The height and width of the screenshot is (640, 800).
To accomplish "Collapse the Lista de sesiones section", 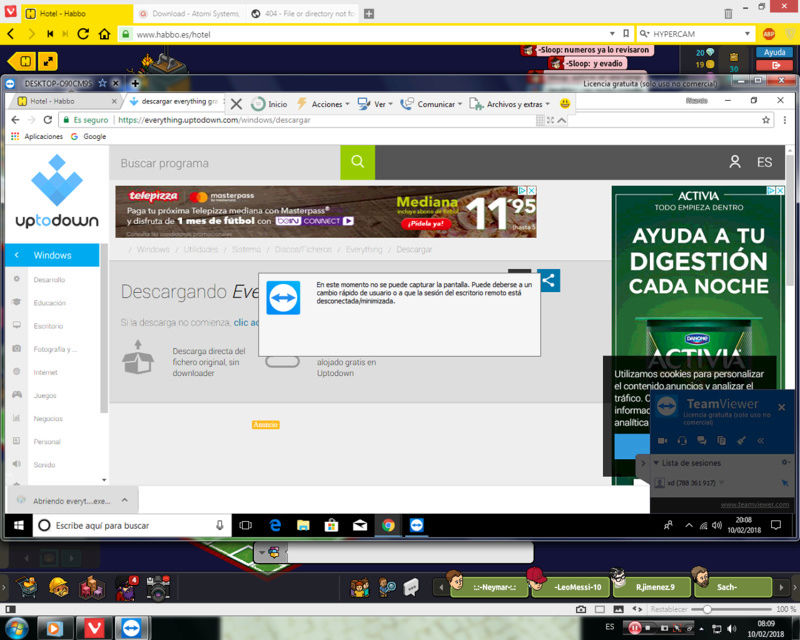I will [x=656, y=463].
